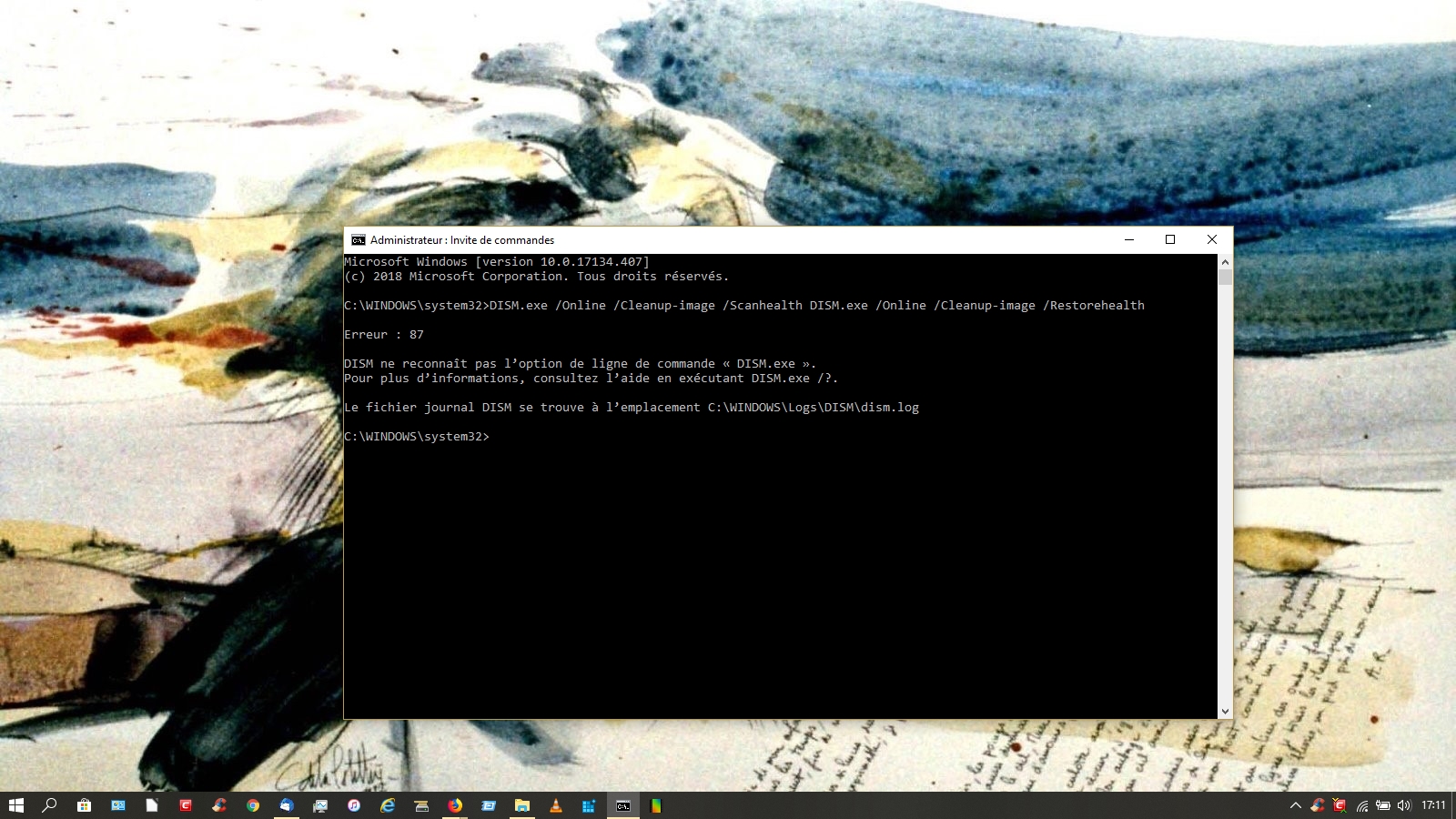Image resolution: width=1456 pixels, height=819 pixels.
Task: Click the '(c) 2018 Microsoft Corporation' line
Action: pyautogui.click(x=537, y=277)
